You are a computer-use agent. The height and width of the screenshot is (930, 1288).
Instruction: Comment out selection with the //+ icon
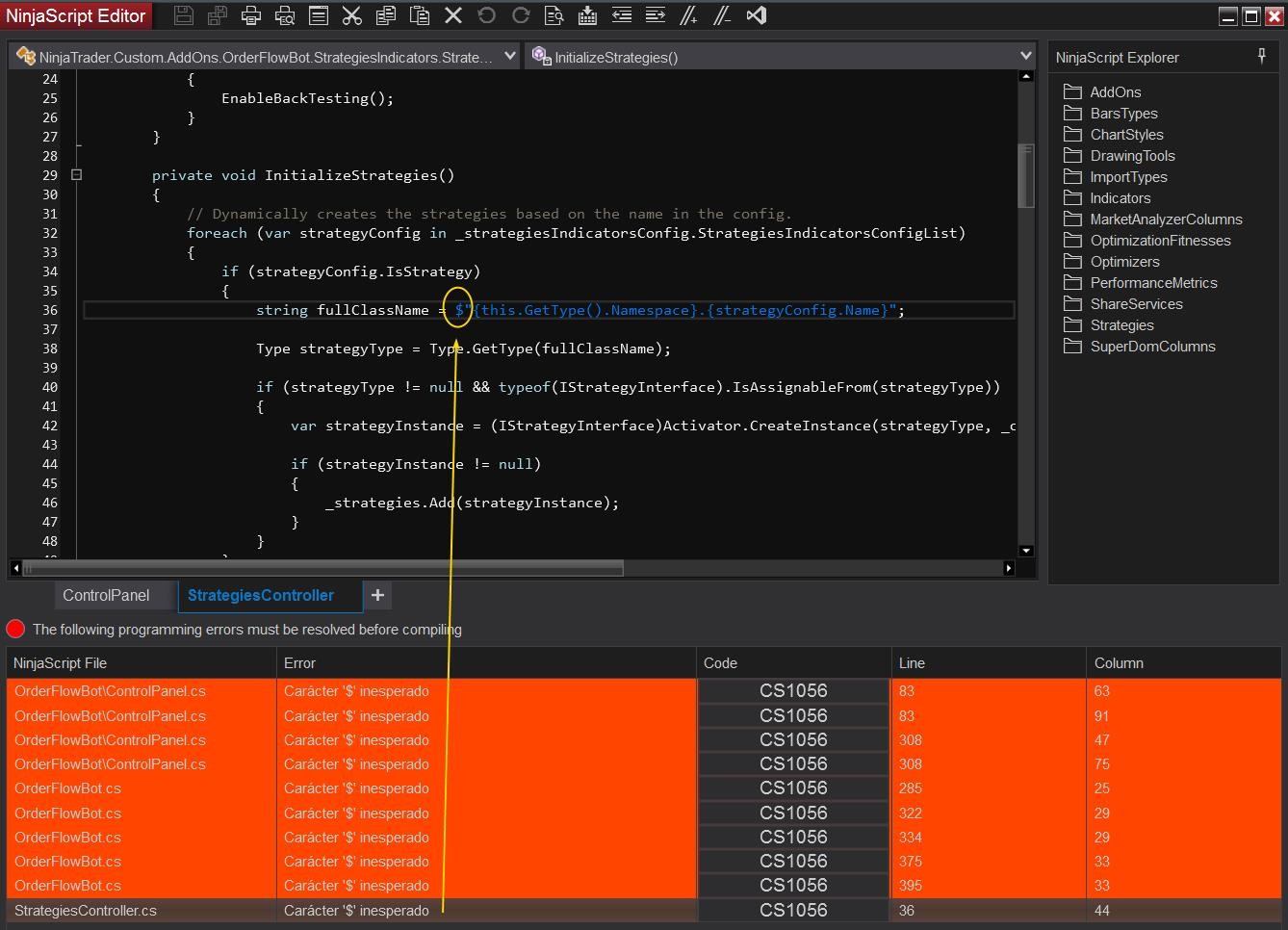coord(688,15)
